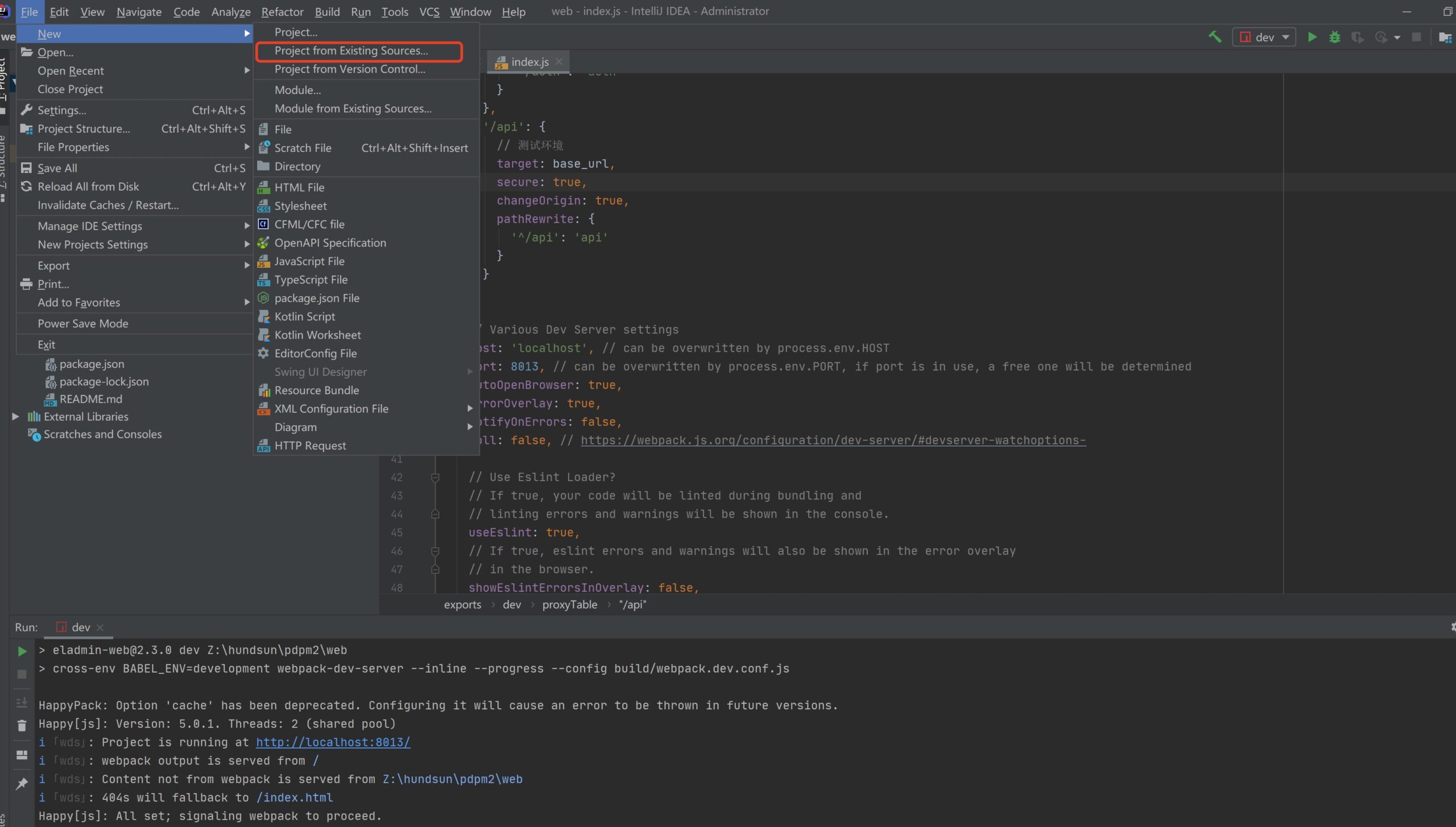Select Module from Existing Sources...
This screenshot has height=827, width=1456.
tap(366, 108)
